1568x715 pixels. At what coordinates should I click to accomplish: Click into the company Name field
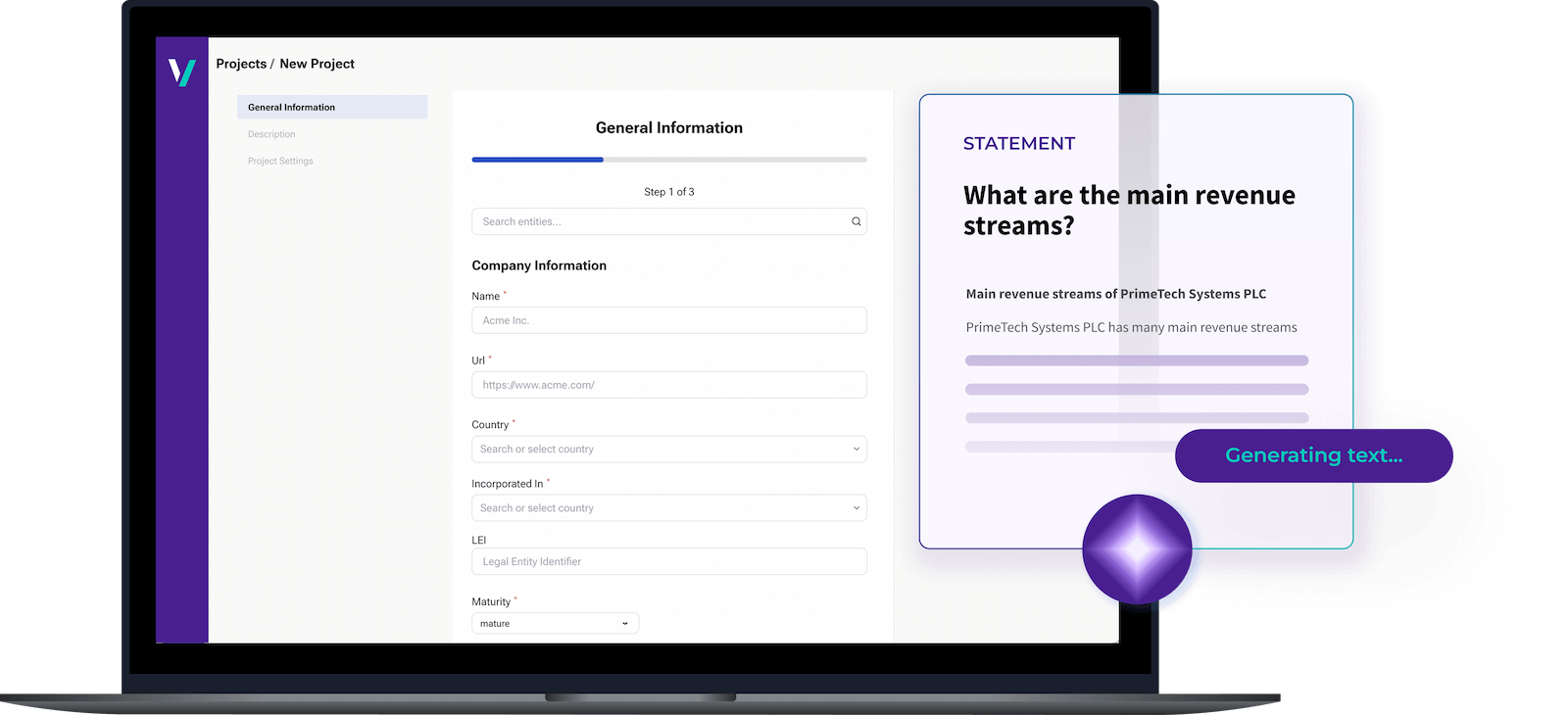(x=668, y=320)
